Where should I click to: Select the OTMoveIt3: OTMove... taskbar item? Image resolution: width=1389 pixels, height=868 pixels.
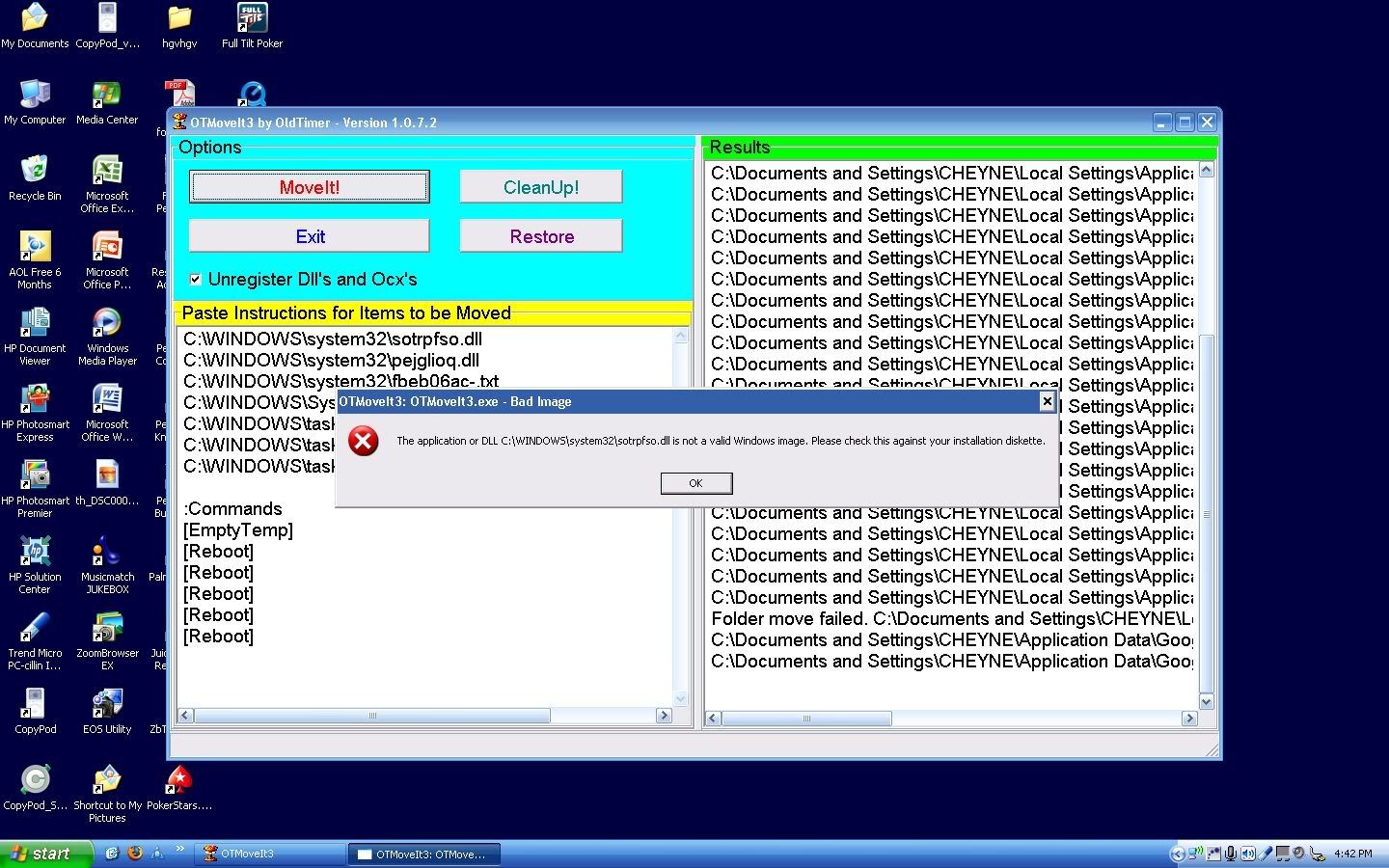click(x=423, y=854)
